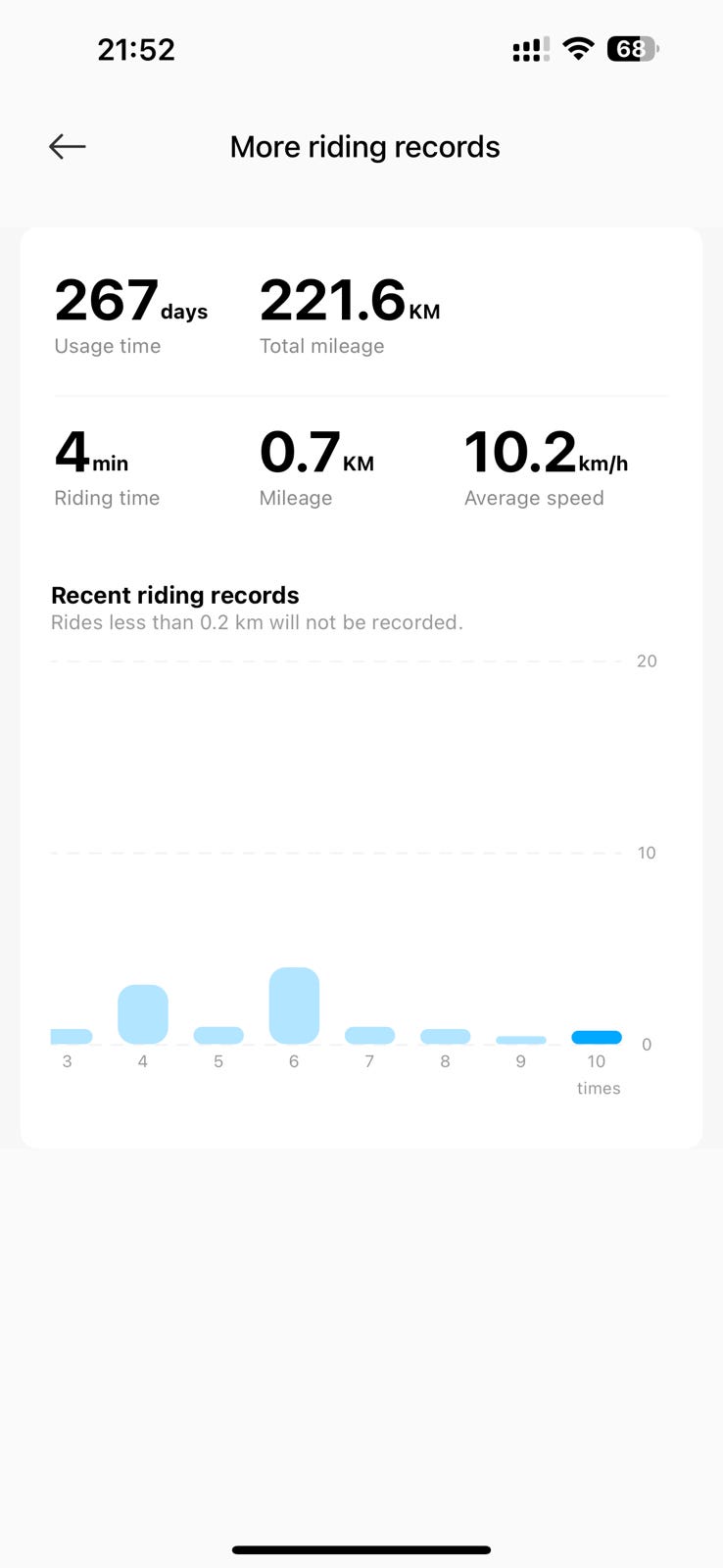Tap the back arrow icon
Viewport: 723px width, 1568px height.
coord(68,147)
